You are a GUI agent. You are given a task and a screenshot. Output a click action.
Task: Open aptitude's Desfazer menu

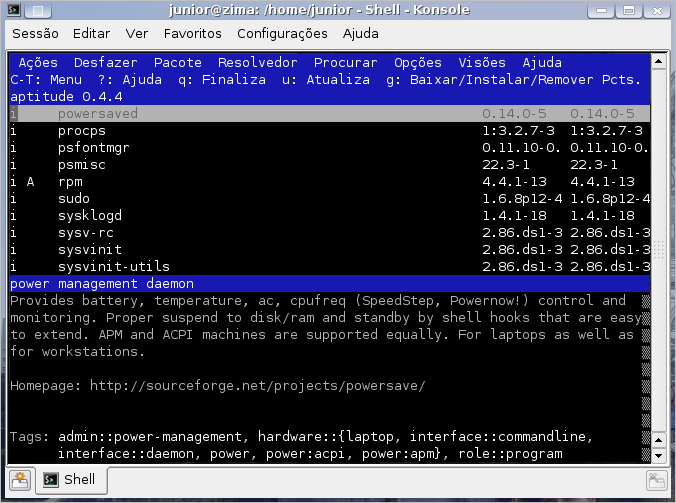pos(106,63)
